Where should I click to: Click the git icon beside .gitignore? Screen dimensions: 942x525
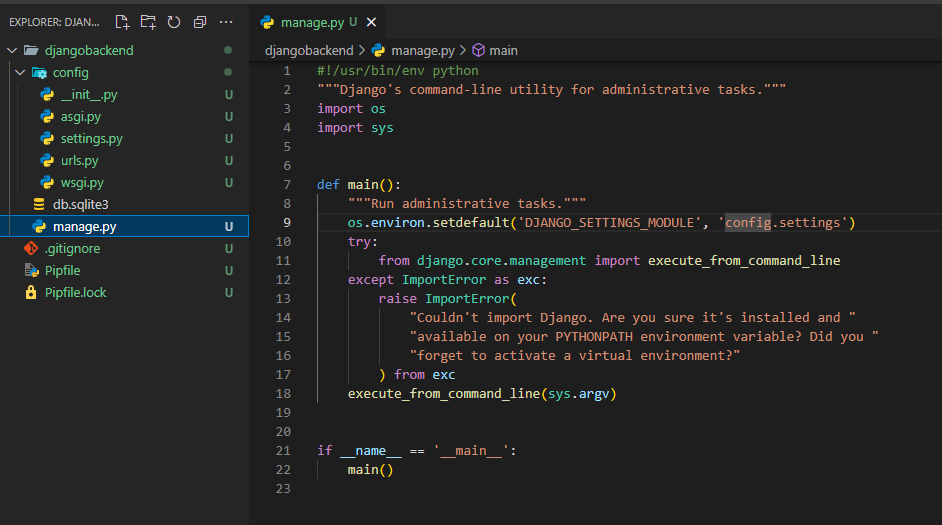click(31, 249)
